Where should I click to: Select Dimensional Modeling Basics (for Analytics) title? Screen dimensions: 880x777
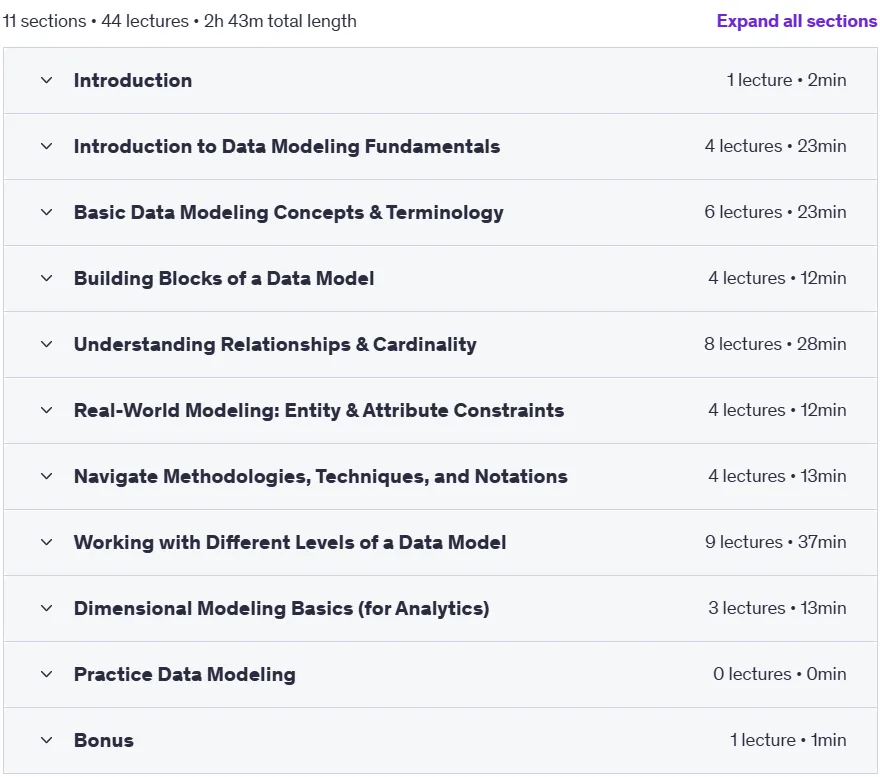(x=281, y=608)
